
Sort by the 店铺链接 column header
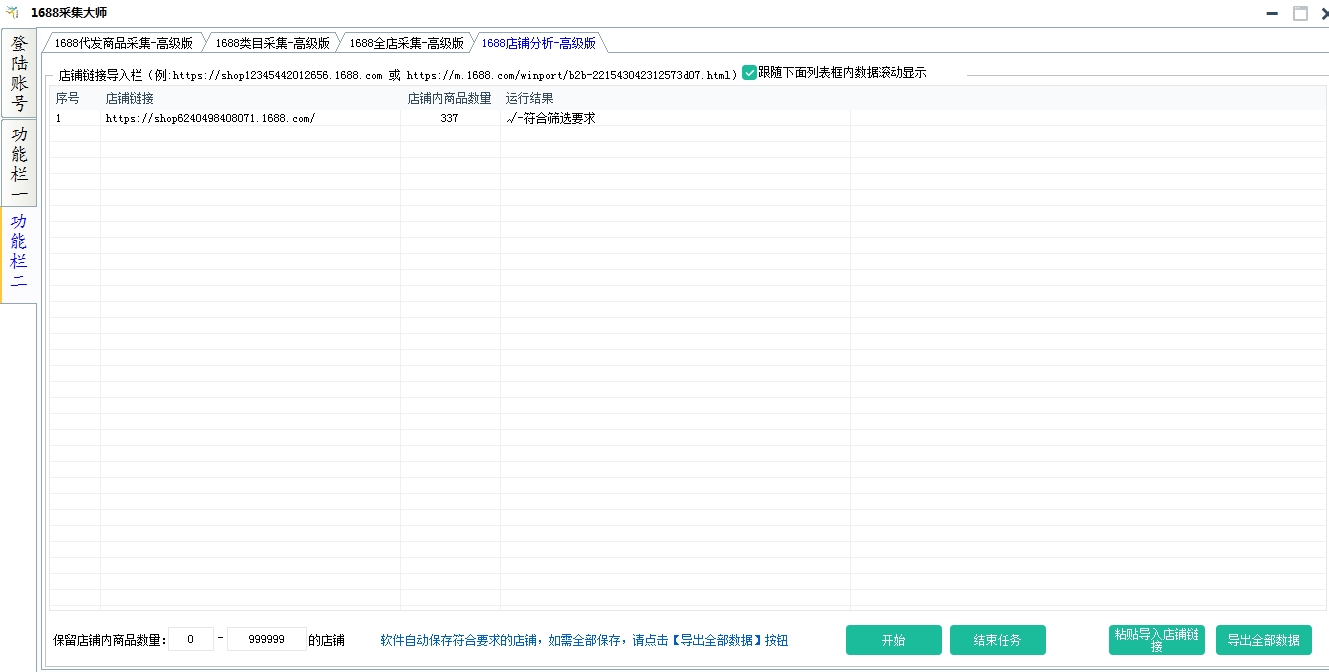point(250,98)
